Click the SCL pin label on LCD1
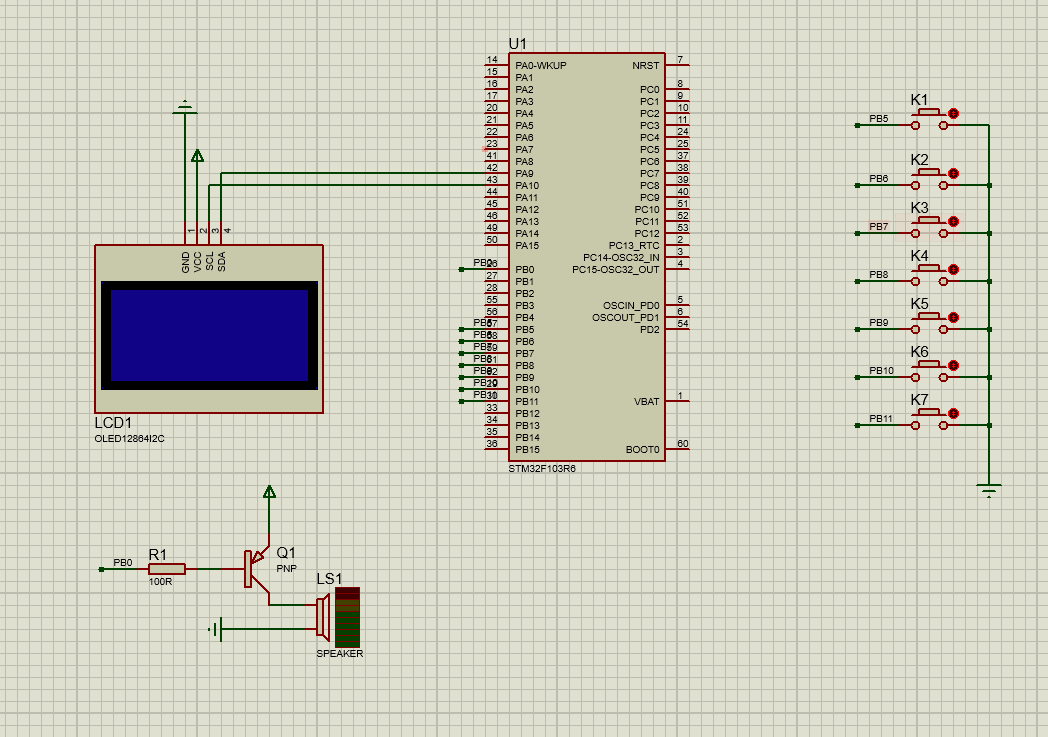 (210, 261)
